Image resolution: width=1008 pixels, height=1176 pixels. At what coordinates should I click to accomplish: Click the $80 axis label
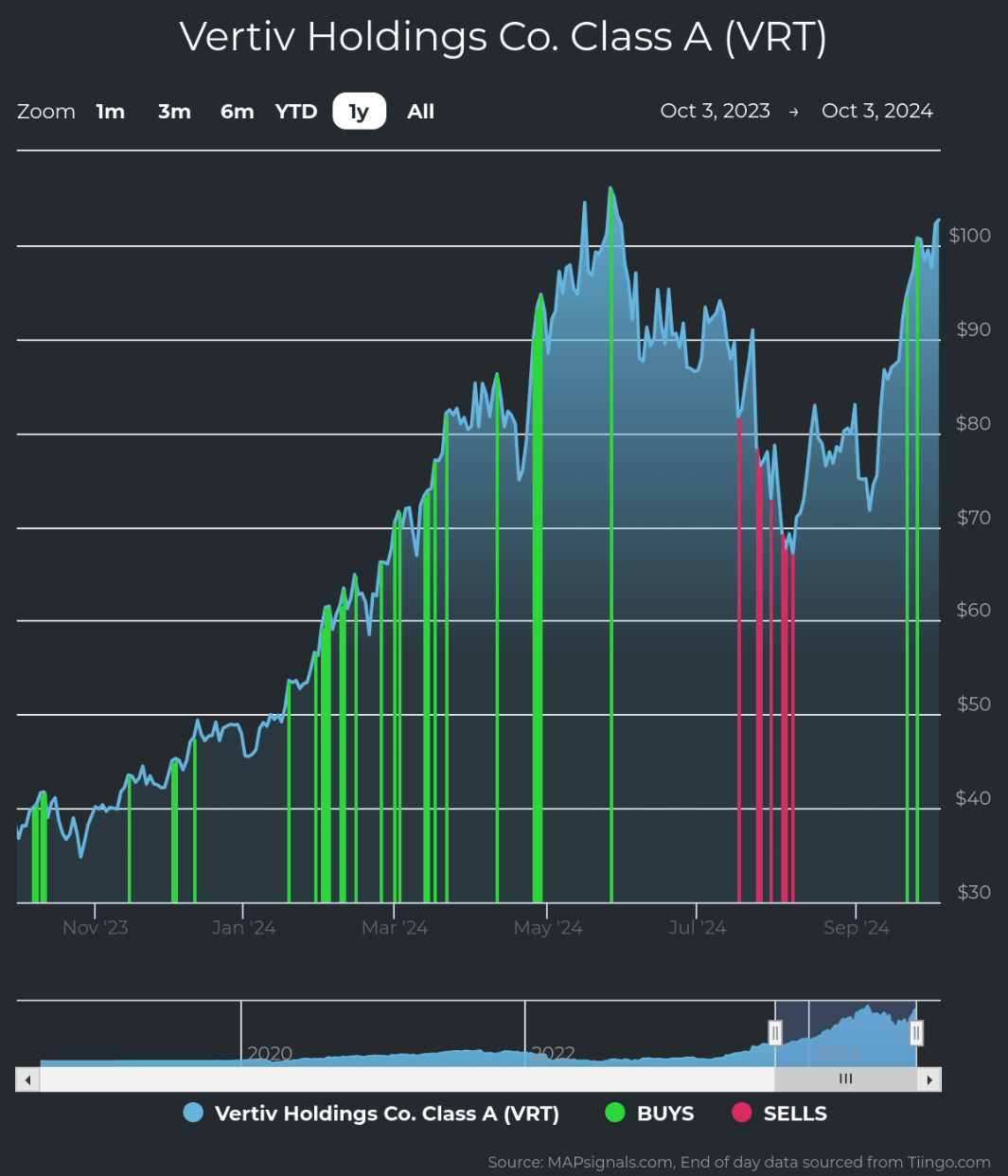tap(974, 423)
